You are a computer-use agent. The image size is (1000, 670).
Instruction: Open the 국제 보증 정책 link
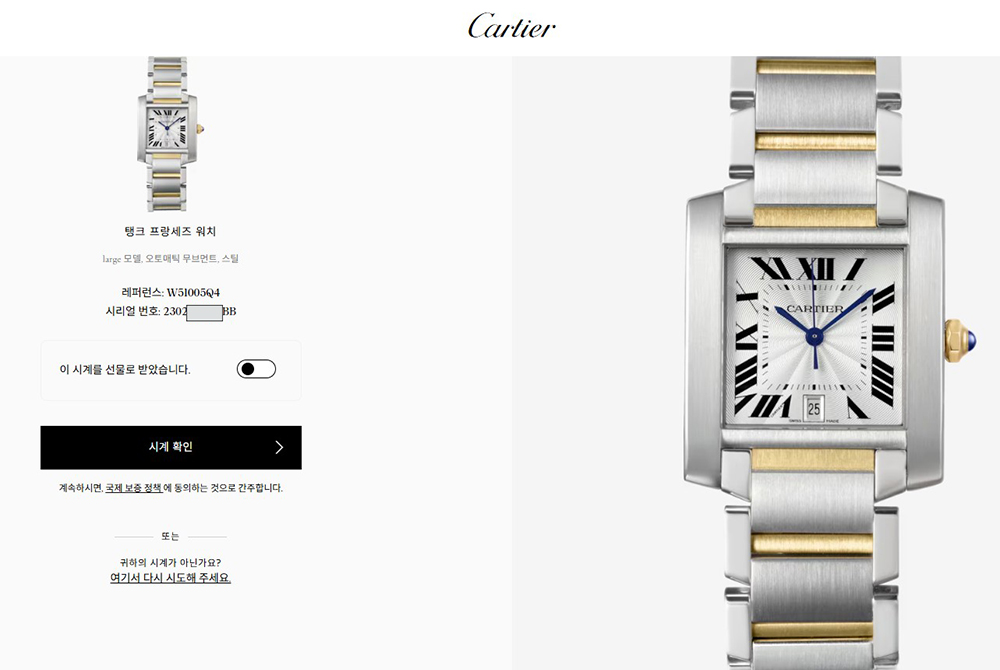133,488
